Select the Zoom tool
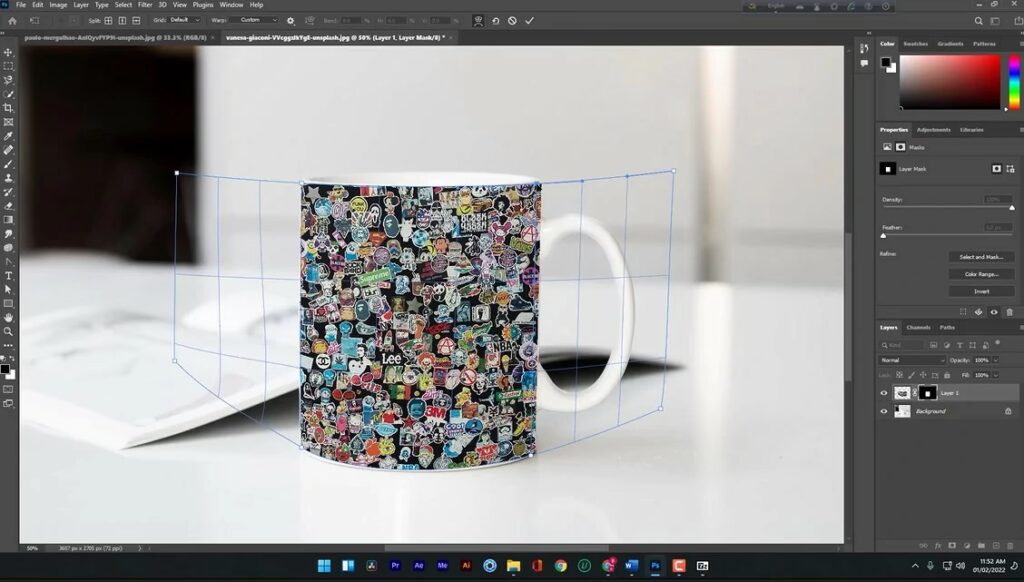Screen dimensions: 1024x582 point(8,331)
